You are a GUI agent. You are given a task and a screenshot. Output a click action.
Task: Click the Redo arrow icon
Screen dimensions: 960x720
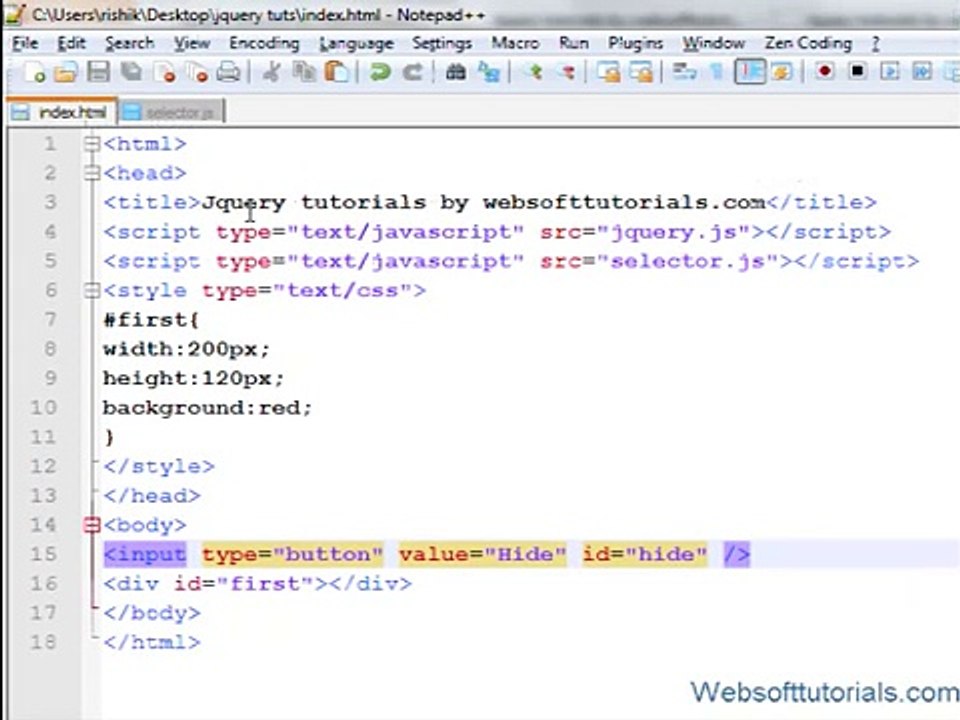pyautogui.click(x=413, y=73)
